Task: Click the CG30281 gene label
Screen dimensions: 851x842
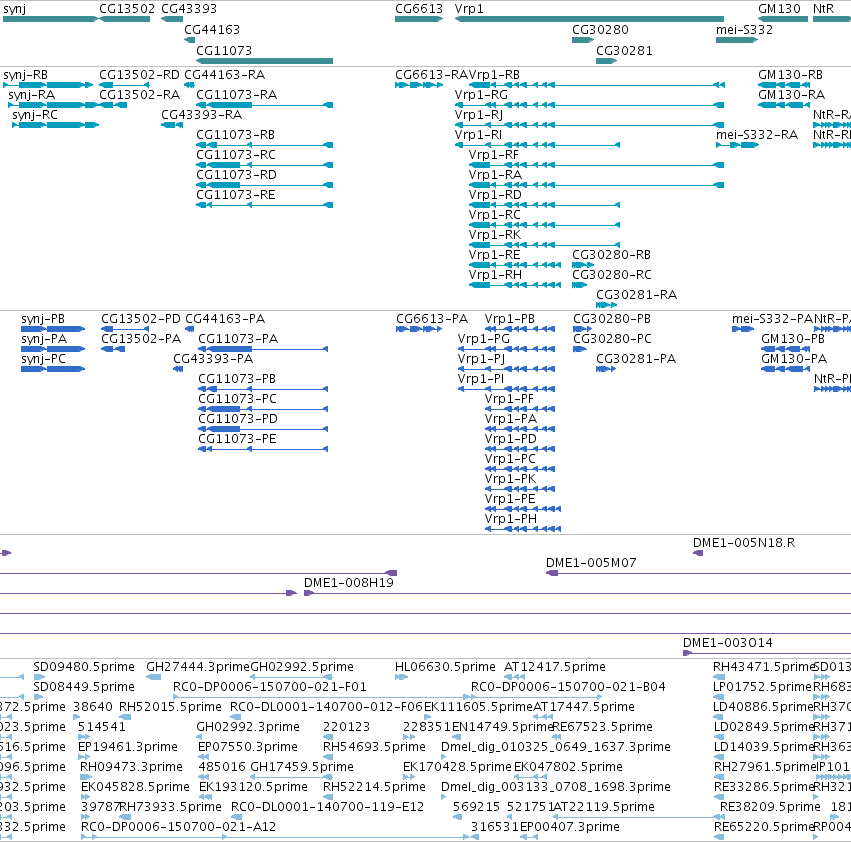Action: pos(624,50)
